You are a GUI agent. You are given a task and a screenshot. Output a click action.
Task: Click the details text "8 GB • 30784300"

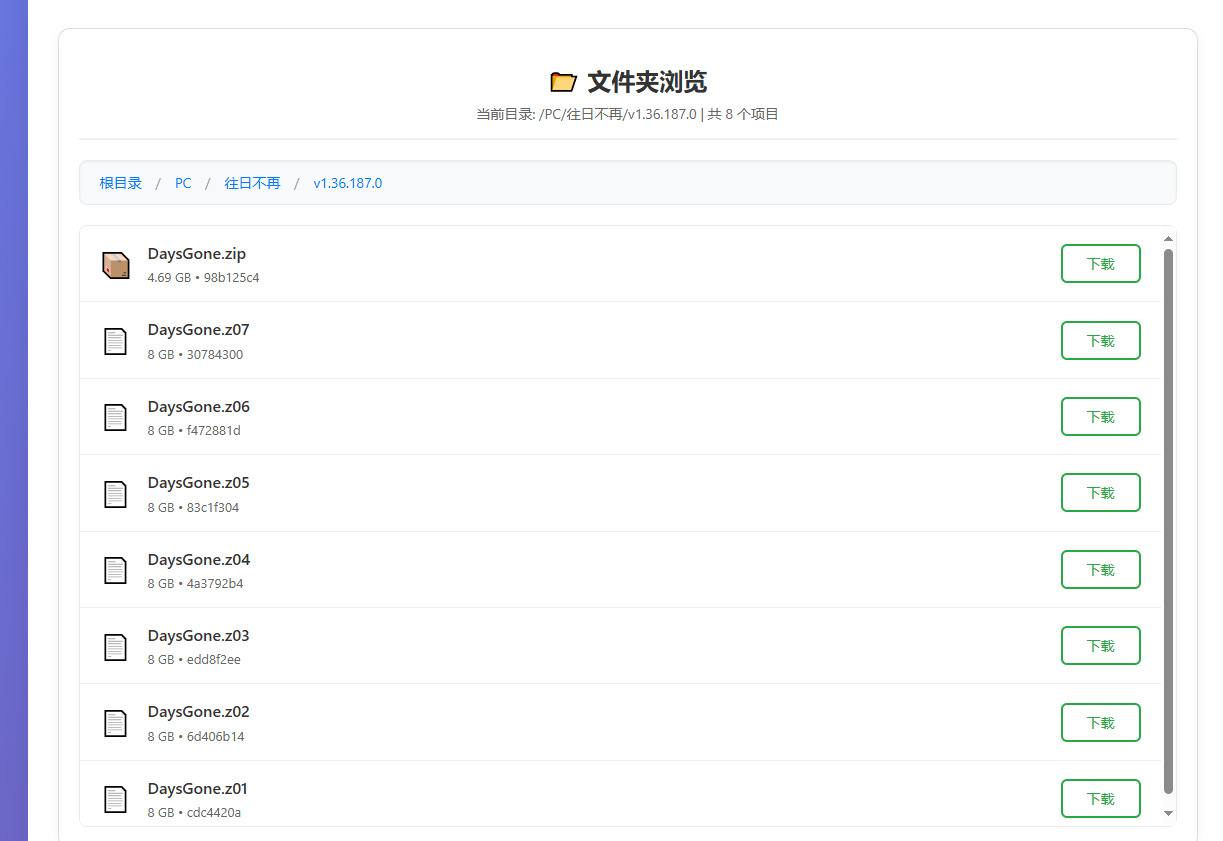195,355
